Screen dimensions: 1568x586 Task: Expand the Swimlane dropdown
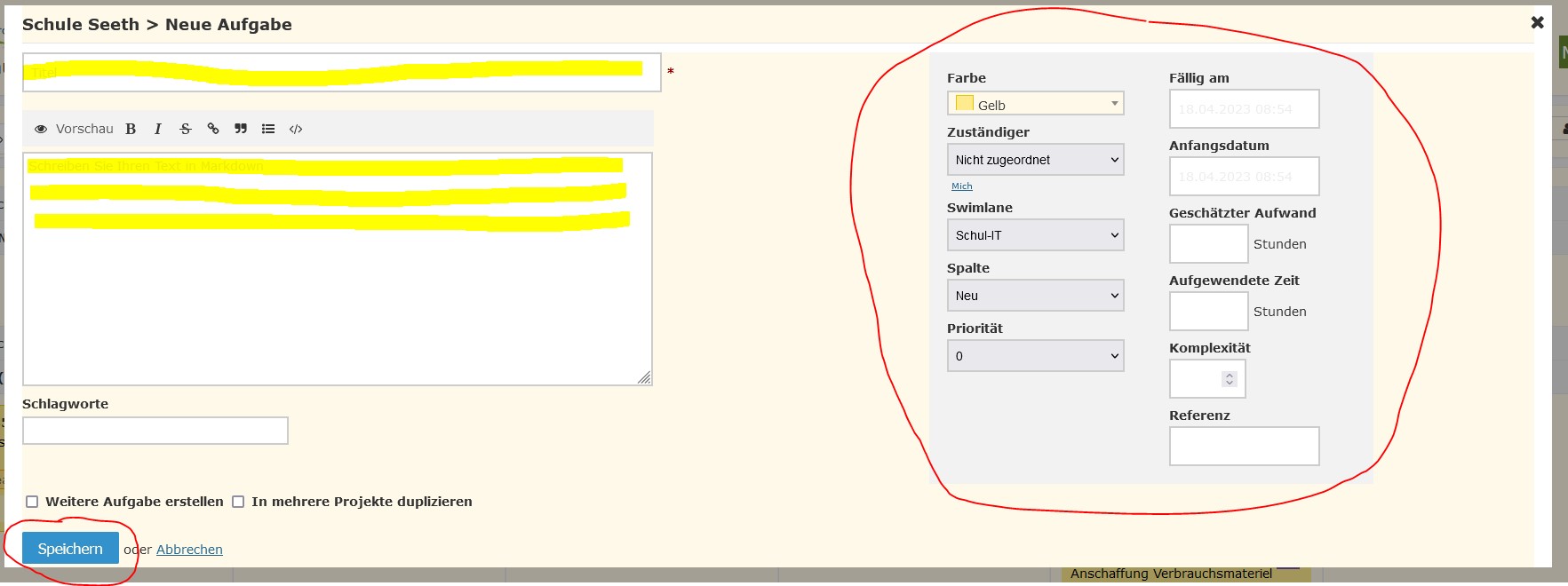tap(1035, 235)
